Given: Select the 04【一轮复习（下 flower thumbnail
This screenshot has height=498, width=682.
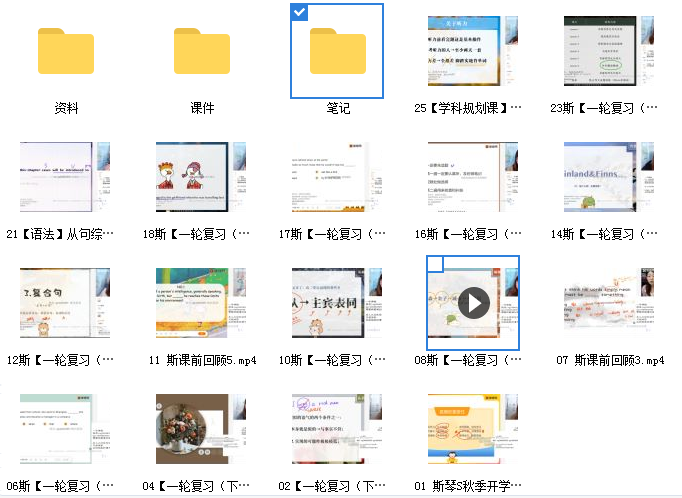Looking at the screenshot, I should tap(202, 429).
